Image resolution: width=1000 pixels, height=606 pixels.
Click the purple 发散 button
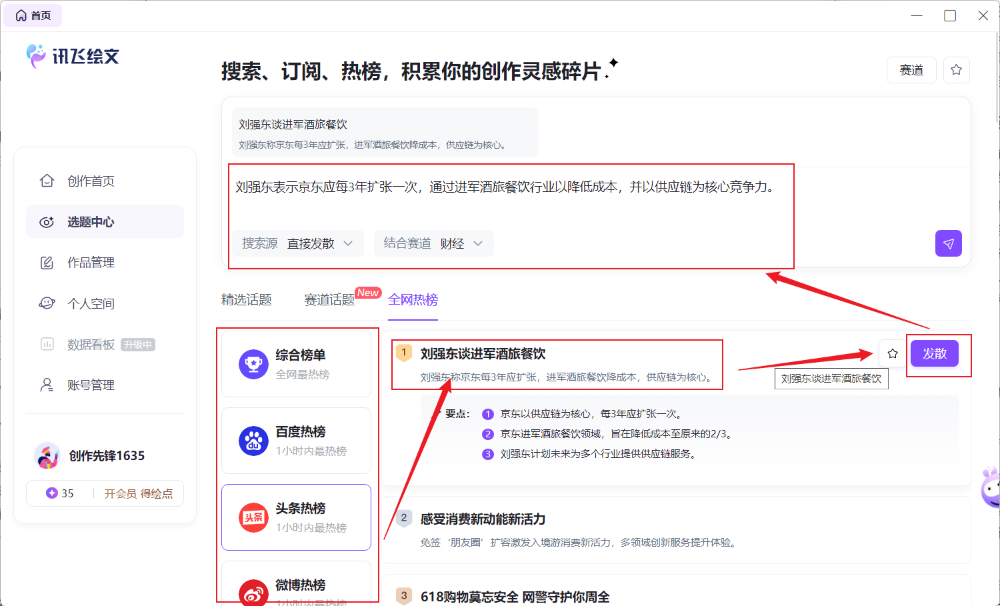(x=934, y=353)
